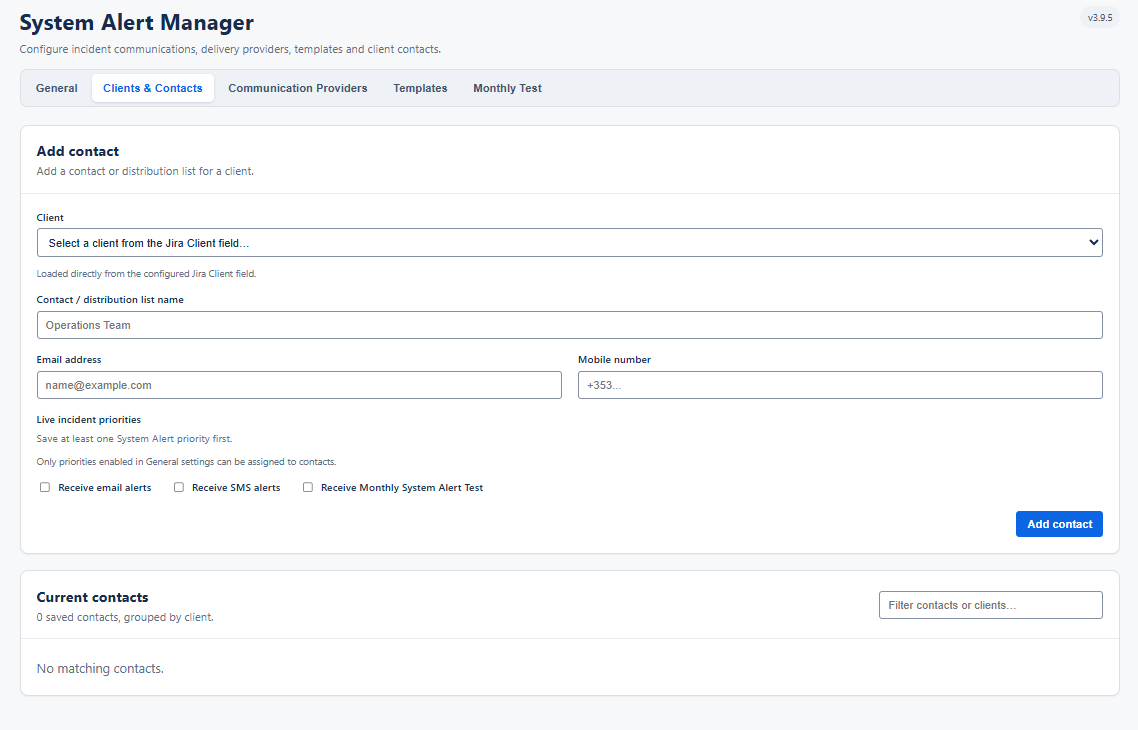
Task: Switch to the Communication Providers tab
Action: (x=298, y=88)
